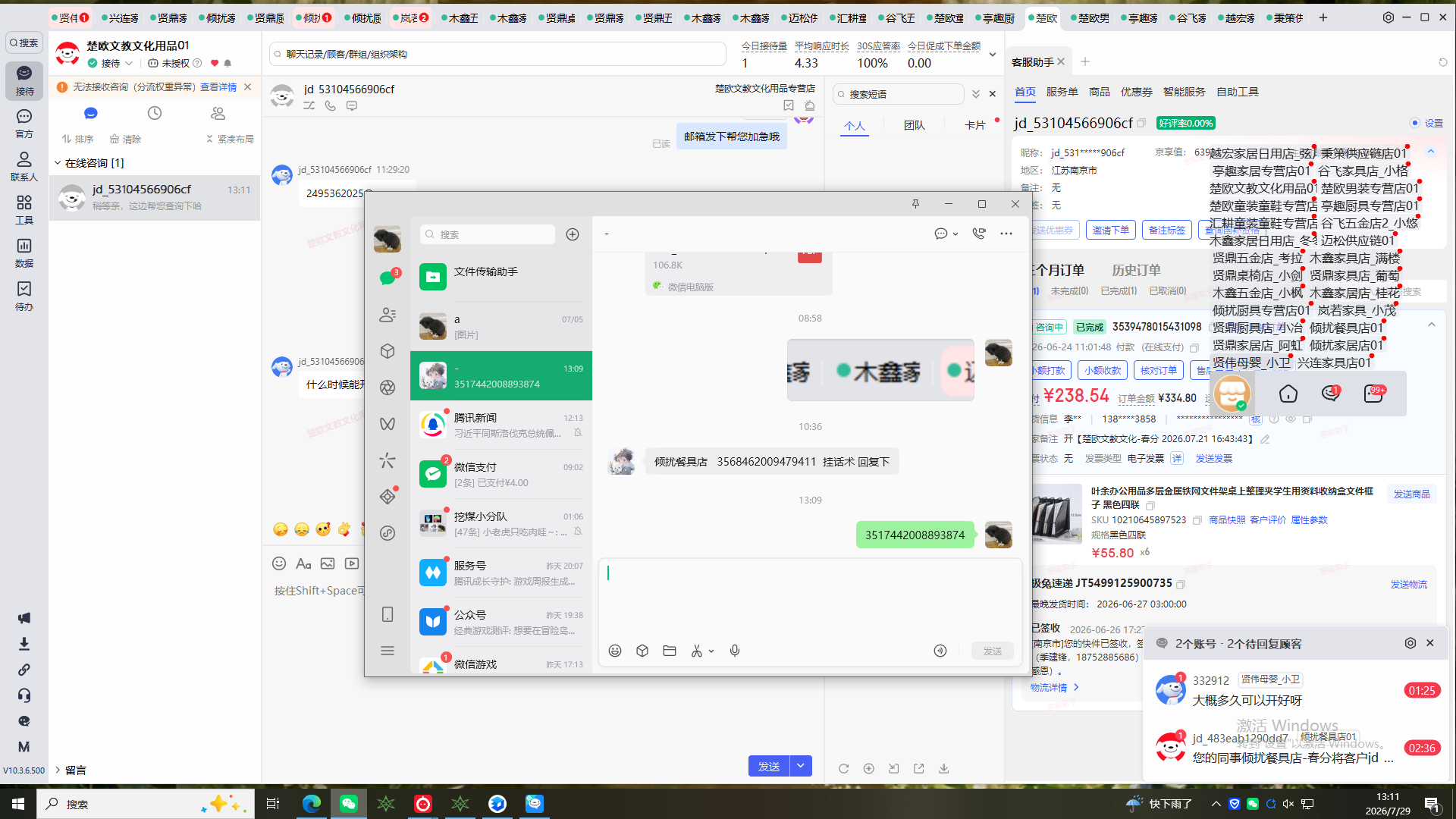Open 数据 in JD left sidebar
The width and height of the screenshot is (1456, 819).
click(x=24, y=253)
